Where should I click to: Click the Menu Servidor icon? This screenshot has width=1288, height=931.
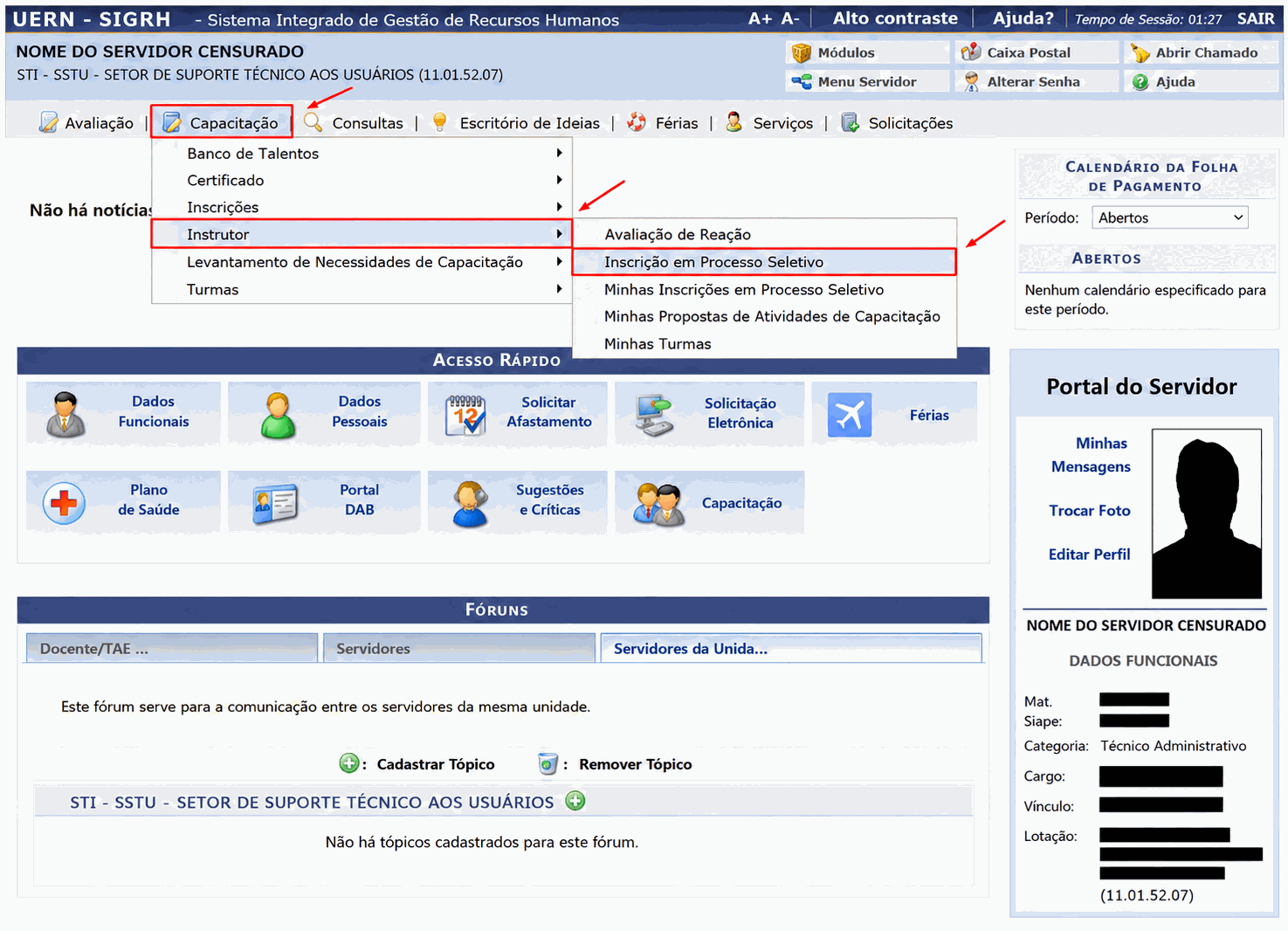[801, 82]
